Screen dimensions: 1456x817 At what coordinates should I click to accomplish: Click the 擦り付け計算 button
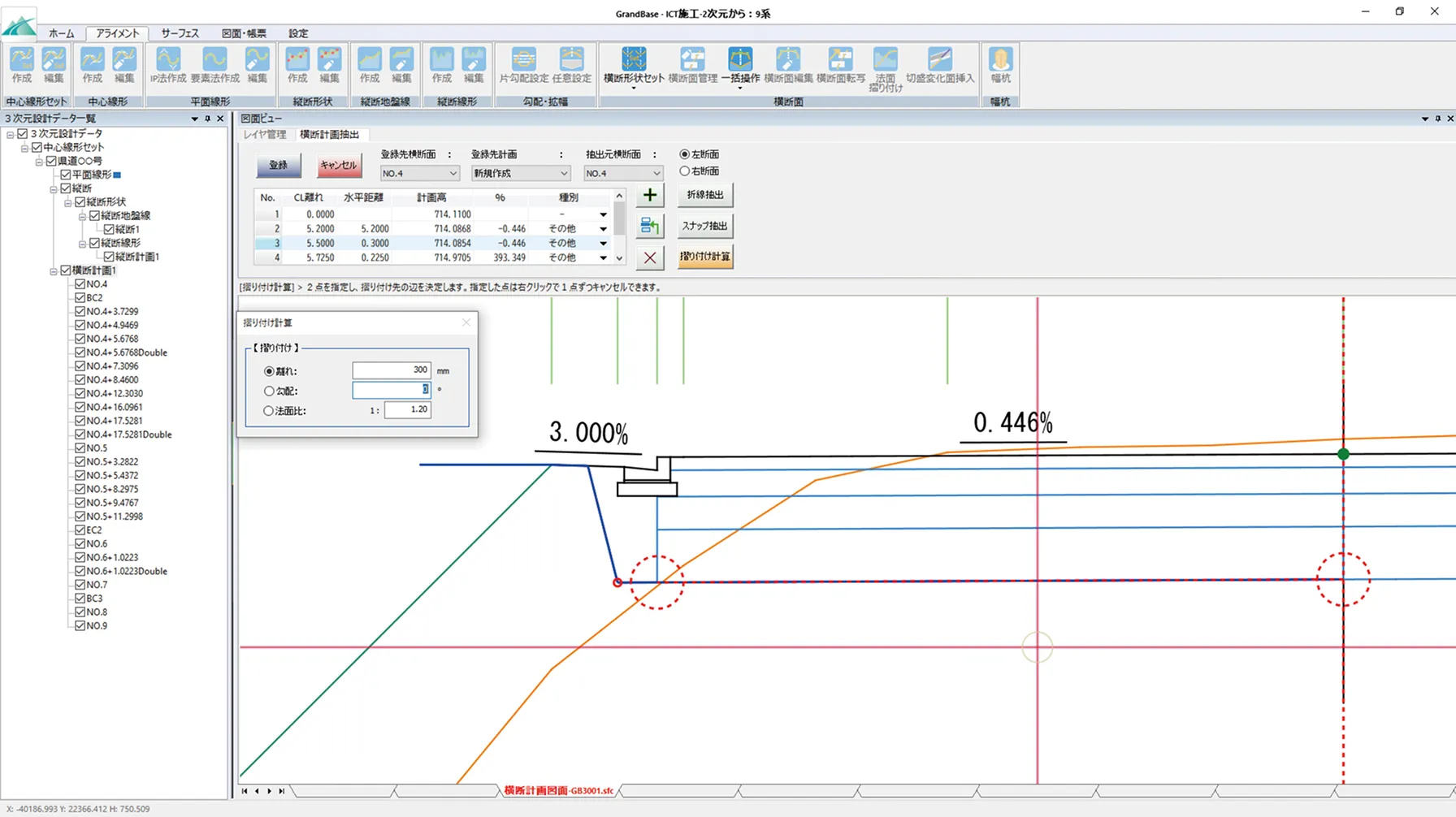pos(704,257)
